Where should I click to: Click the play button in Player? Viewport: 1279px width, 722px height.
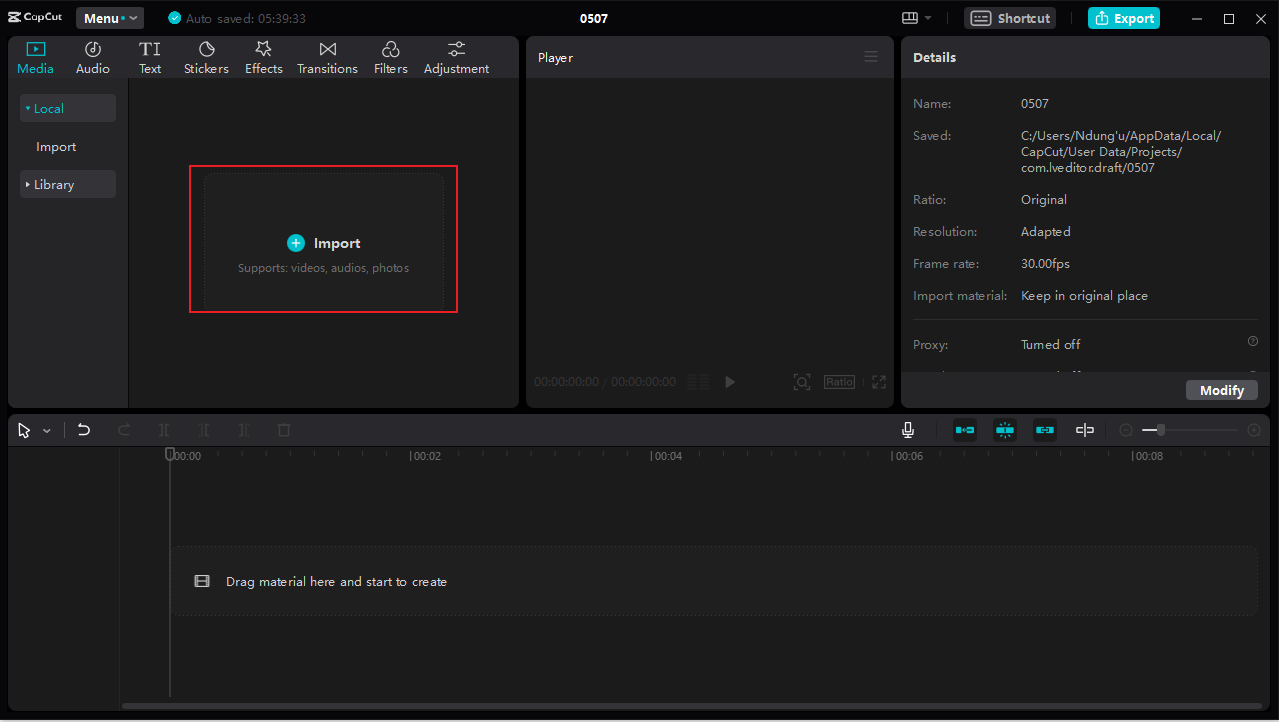click(730, 382)
